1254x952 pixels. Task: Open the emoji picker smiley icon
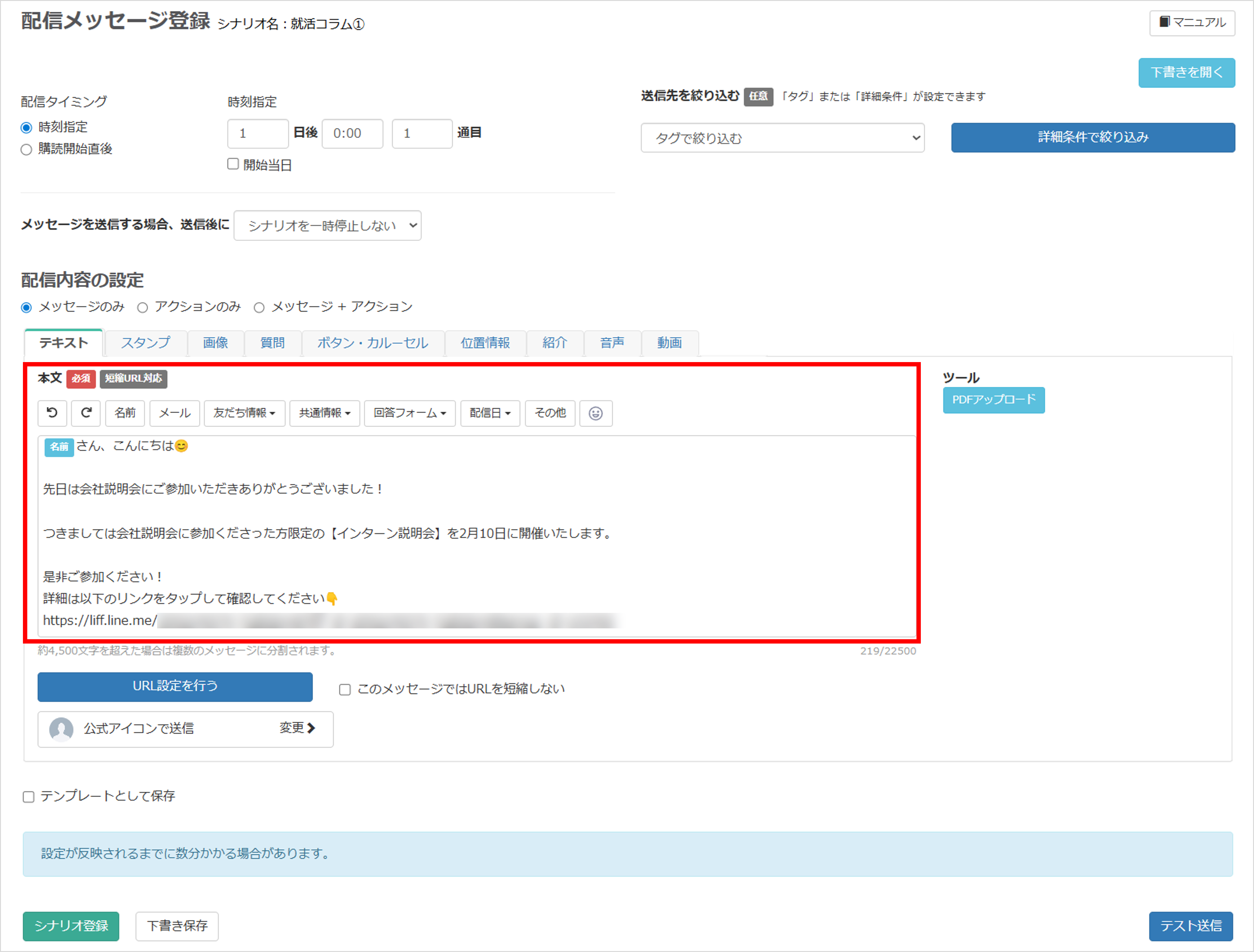(x=595, y=413)
